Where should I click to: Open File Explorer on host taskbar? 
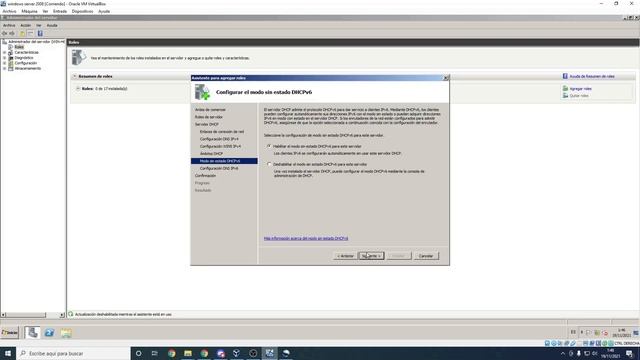(x=188, y=353)
